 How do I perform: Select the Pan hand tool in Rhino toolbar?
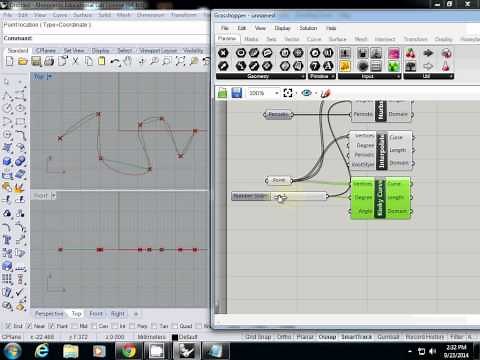pyautogui.click(x=127, y=61)
